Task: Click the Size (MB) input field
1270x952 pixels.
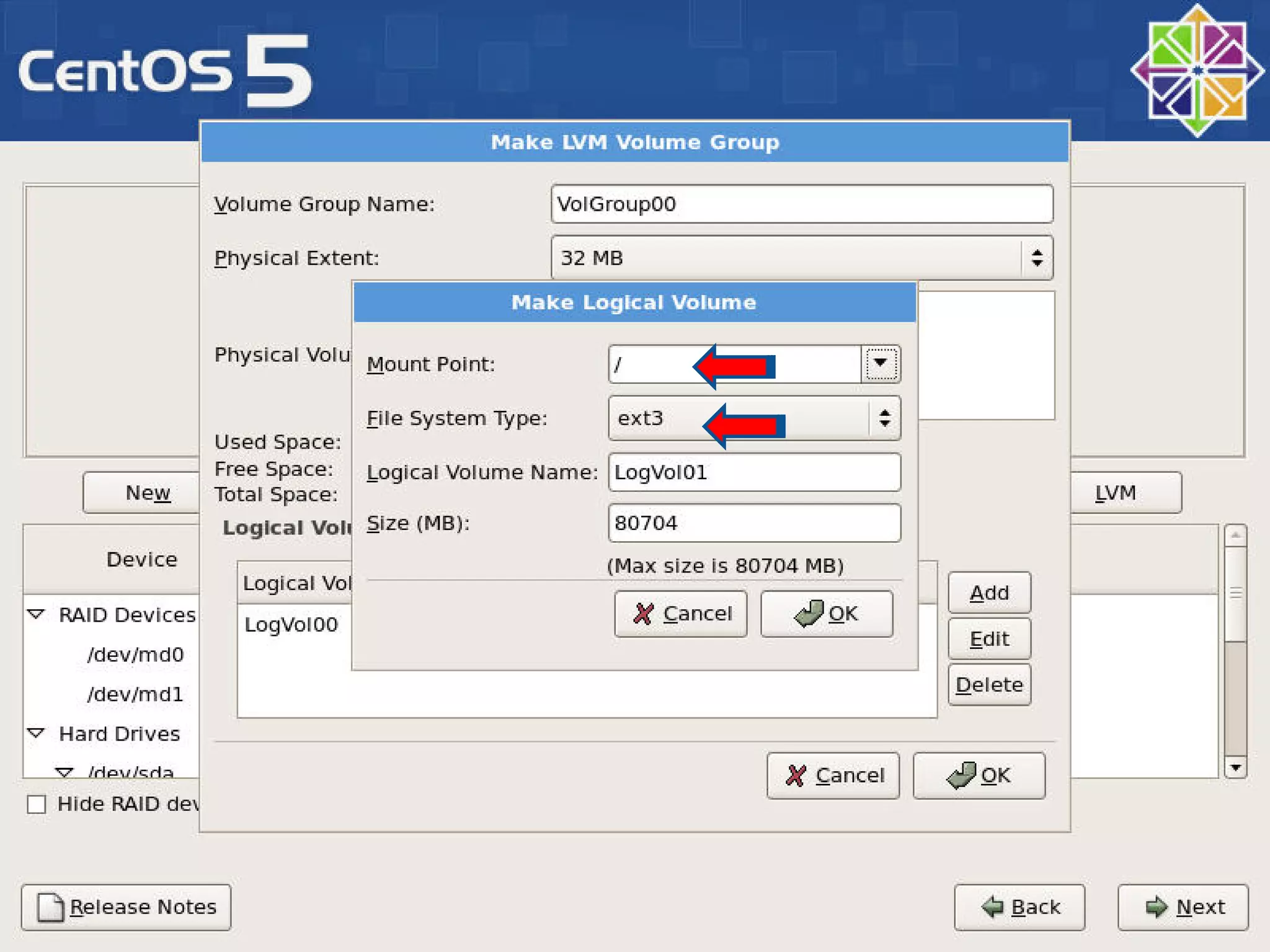Action: (754, 523)
